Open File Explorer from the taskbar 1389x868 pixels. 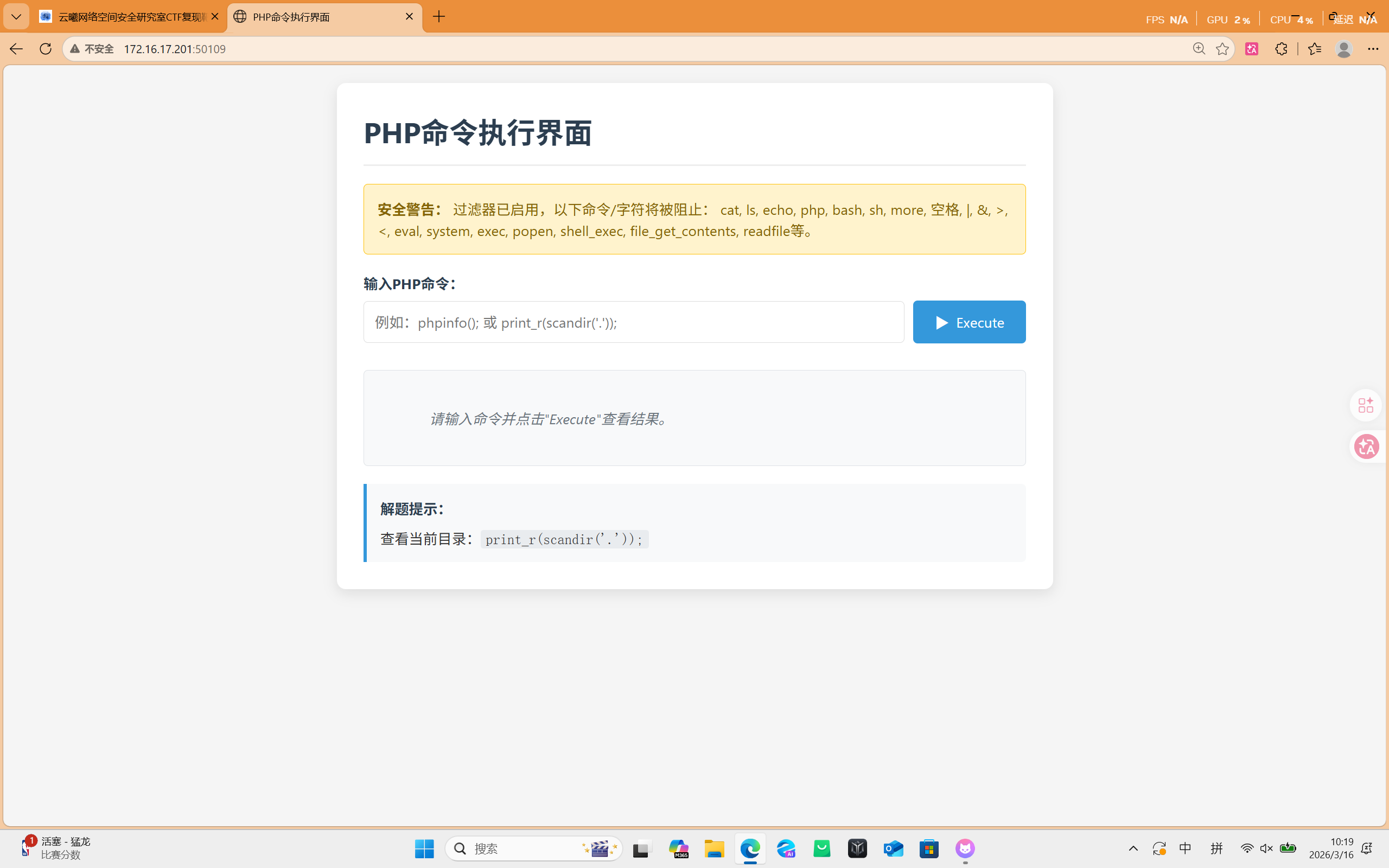[714, 848]
